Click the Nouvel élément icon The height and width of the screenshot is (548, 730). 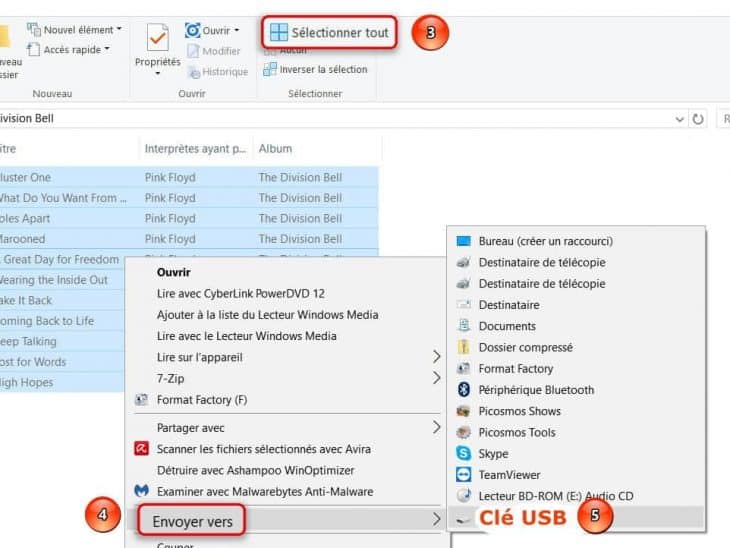click(34, 30)
